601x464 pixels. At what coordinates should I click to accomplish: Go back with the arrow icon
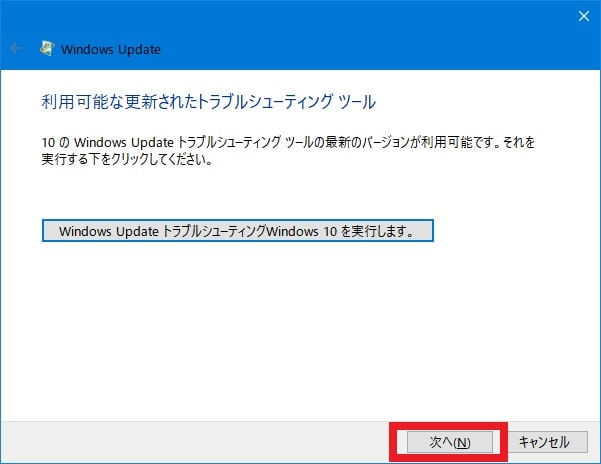pyautogui.click(x=16, y=48)
